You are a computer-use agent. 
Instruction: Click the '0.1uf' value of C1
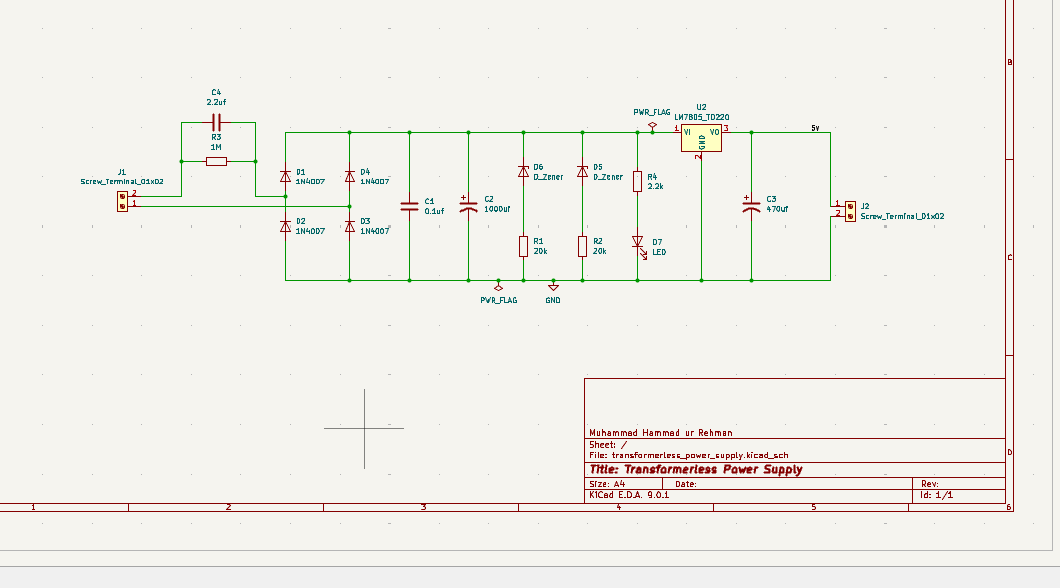tap(434, 212)
